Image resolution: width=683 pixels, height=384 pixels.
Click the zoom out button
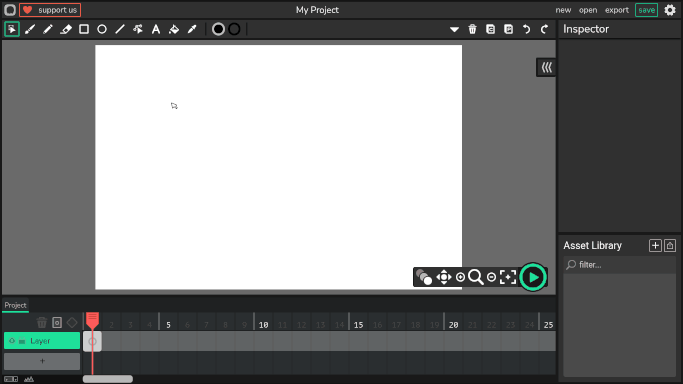[491, 277]
